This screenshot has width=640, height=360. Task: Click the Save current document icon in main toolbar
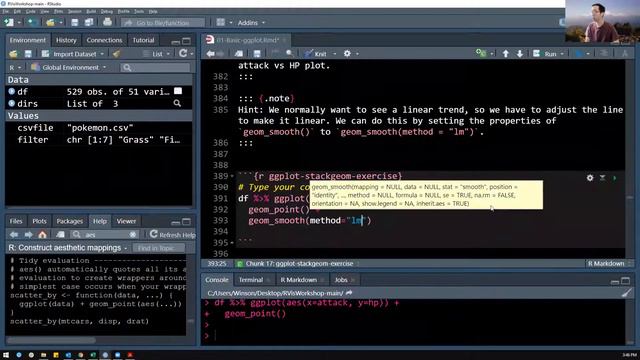pos(75,22)
